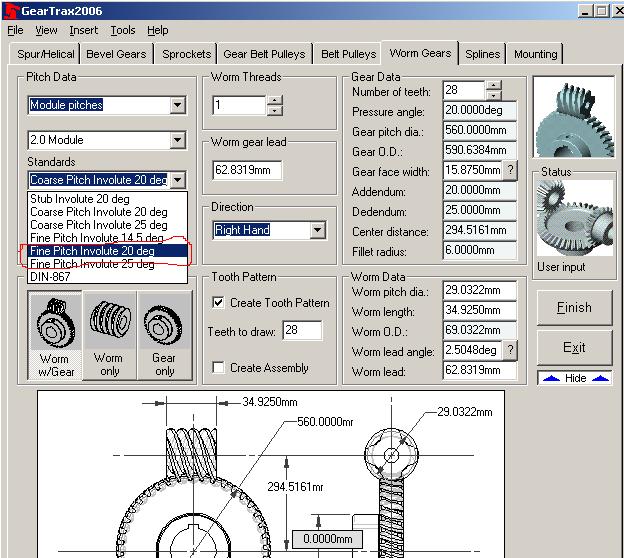Screen dimensions: 624x558
Task: Click the Gear face width field
Action: (x=473, y=170)
